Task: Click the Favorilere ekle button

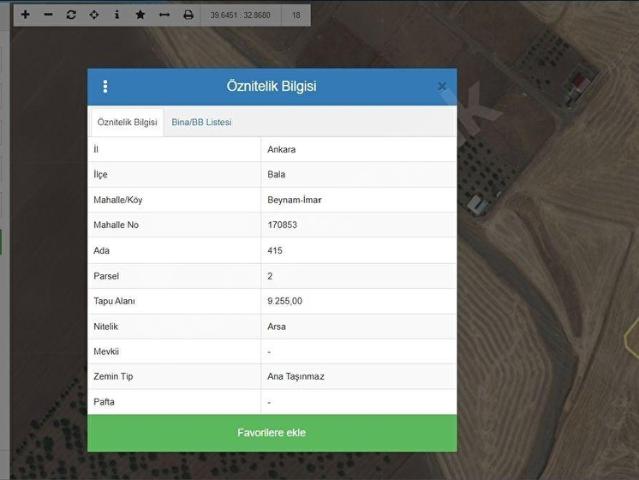Action: coord(272,433)
